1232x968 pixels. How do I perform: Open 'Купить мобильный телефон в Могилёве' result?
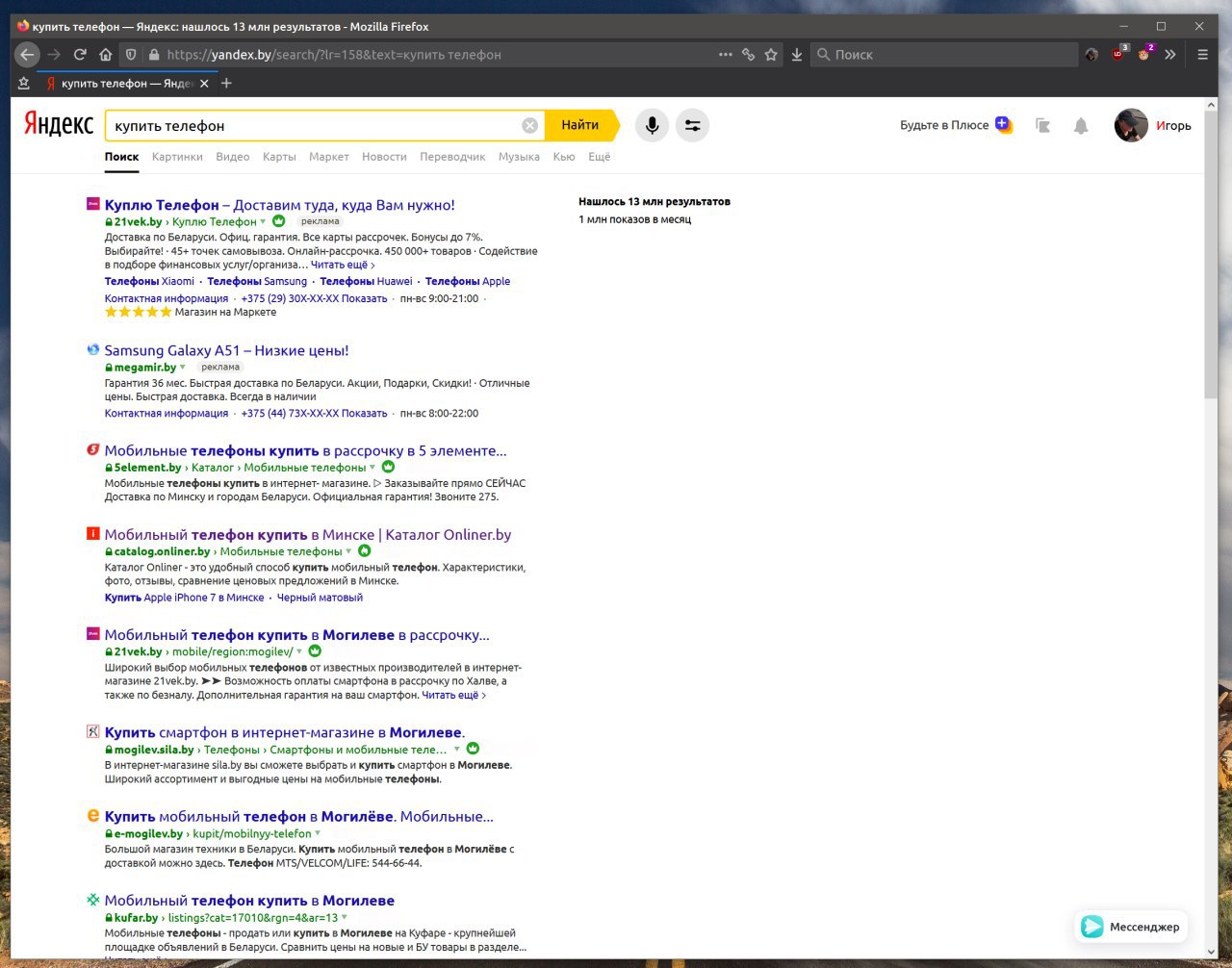click(299, 817)
